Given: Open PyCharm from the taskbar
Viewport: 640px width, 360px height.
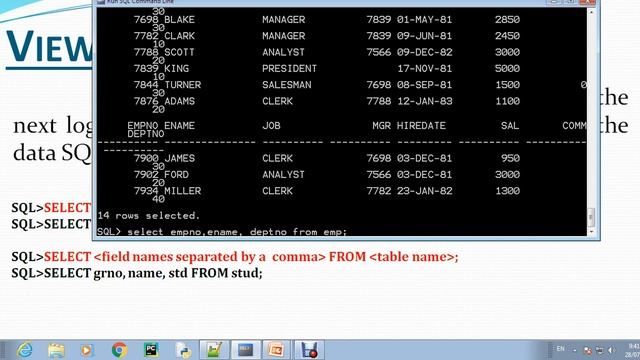Looking at the screenshot, I should point(151,350).
